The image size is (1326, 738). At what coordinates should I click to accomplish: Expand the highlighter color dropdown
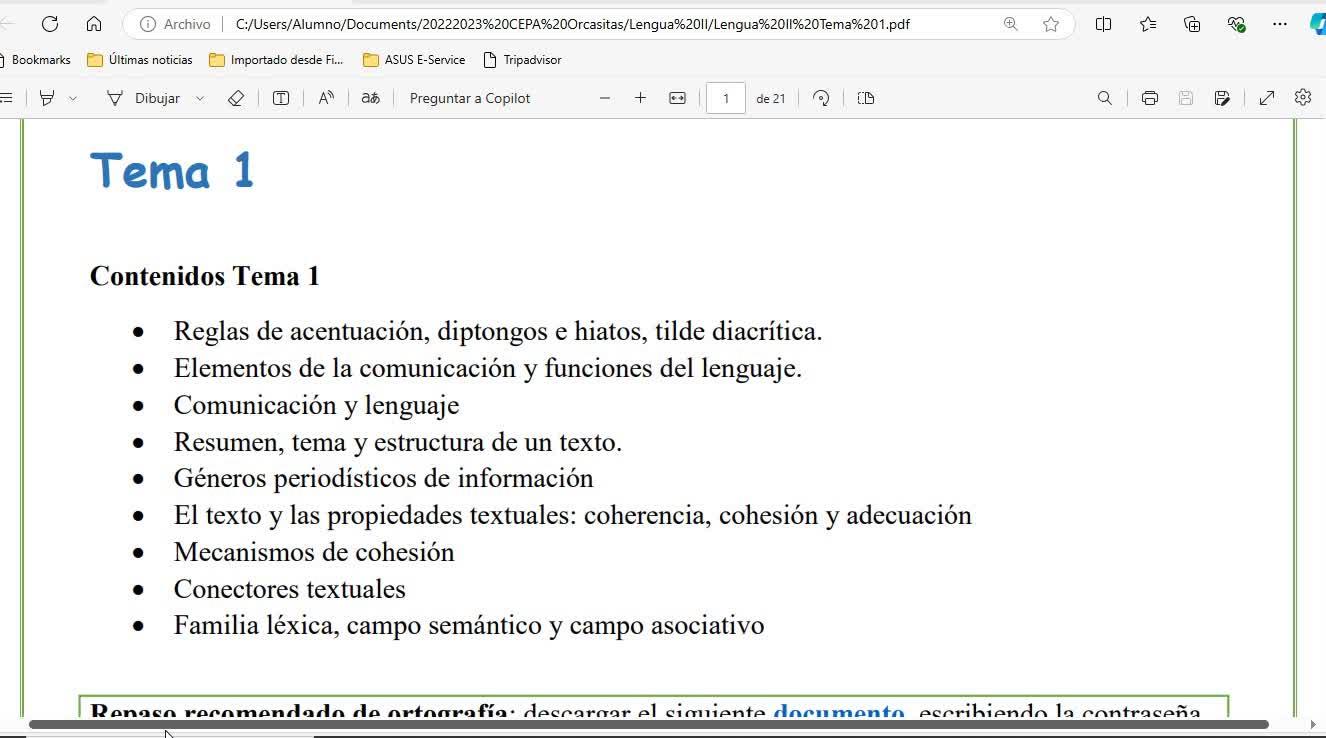[x=73, y=98]
